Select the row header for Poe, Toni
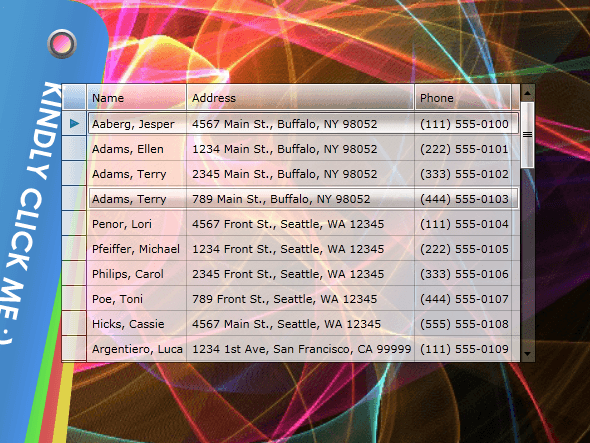This screenshot has height=443, width=590. (x=74, y=298)
